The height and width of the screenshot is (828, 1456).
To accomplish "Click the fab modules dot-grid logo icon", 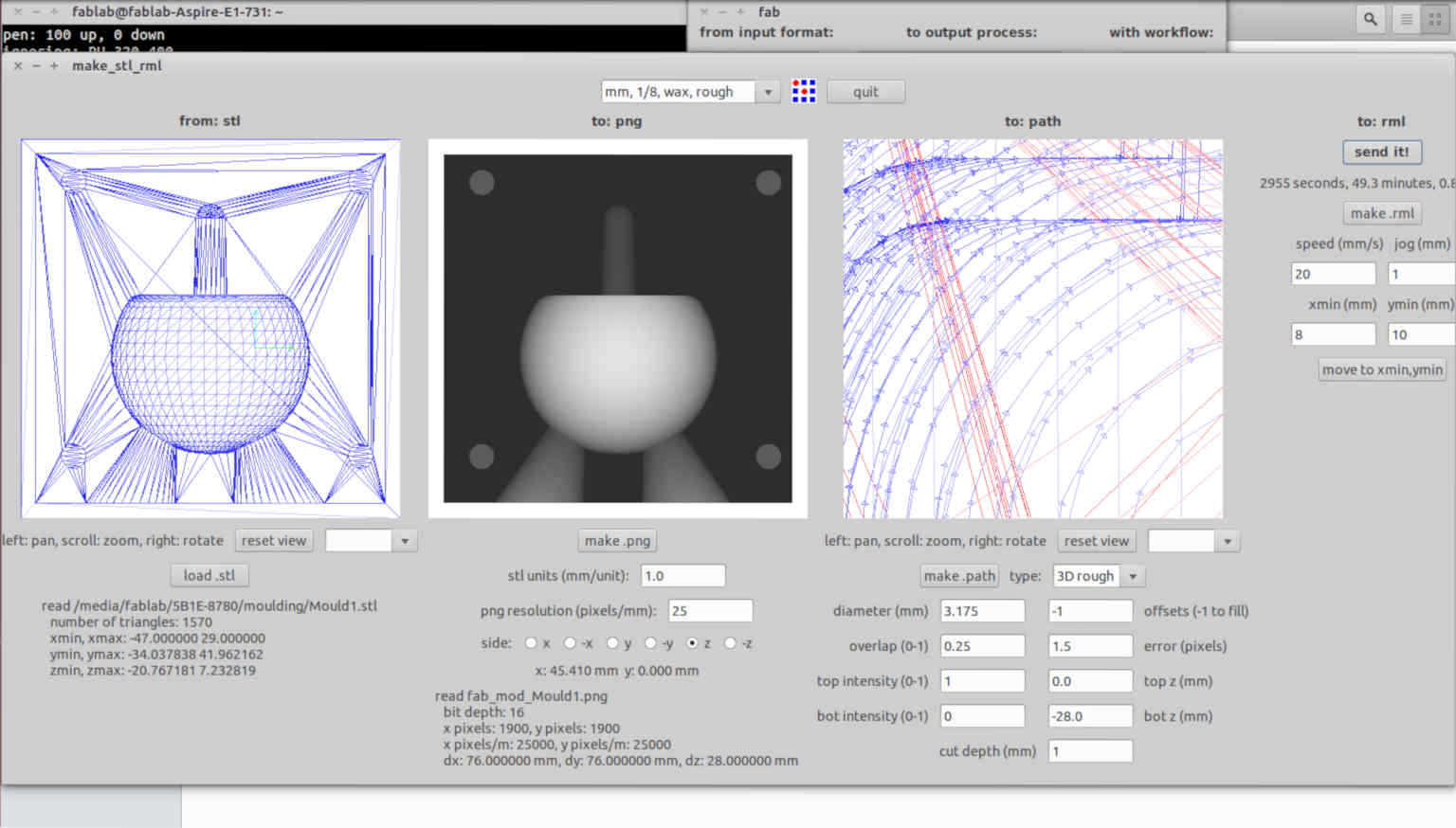I will pyautogui.click(x=804, y=92).
